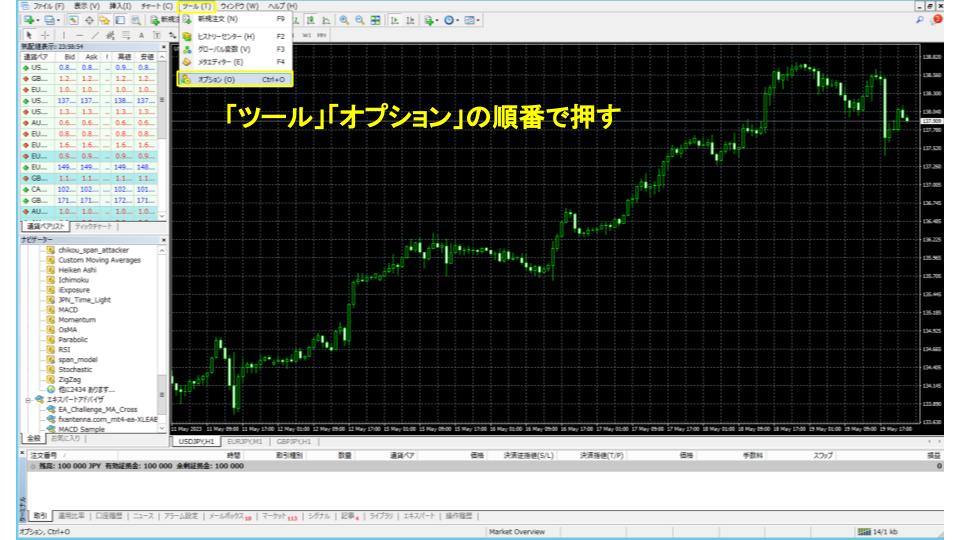Click the ウィンドウ (W) menu bar item
This screenshot has height=540, width=960.
(239, 6)
